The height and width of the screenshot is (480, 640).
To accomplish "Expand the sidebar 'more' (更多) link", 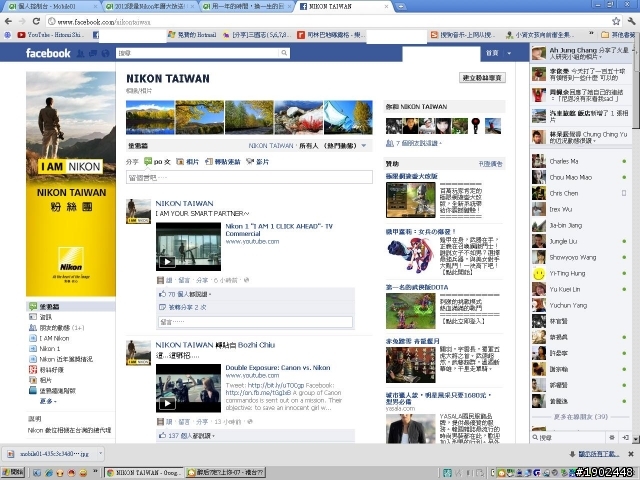I will (x=48, y=401).
